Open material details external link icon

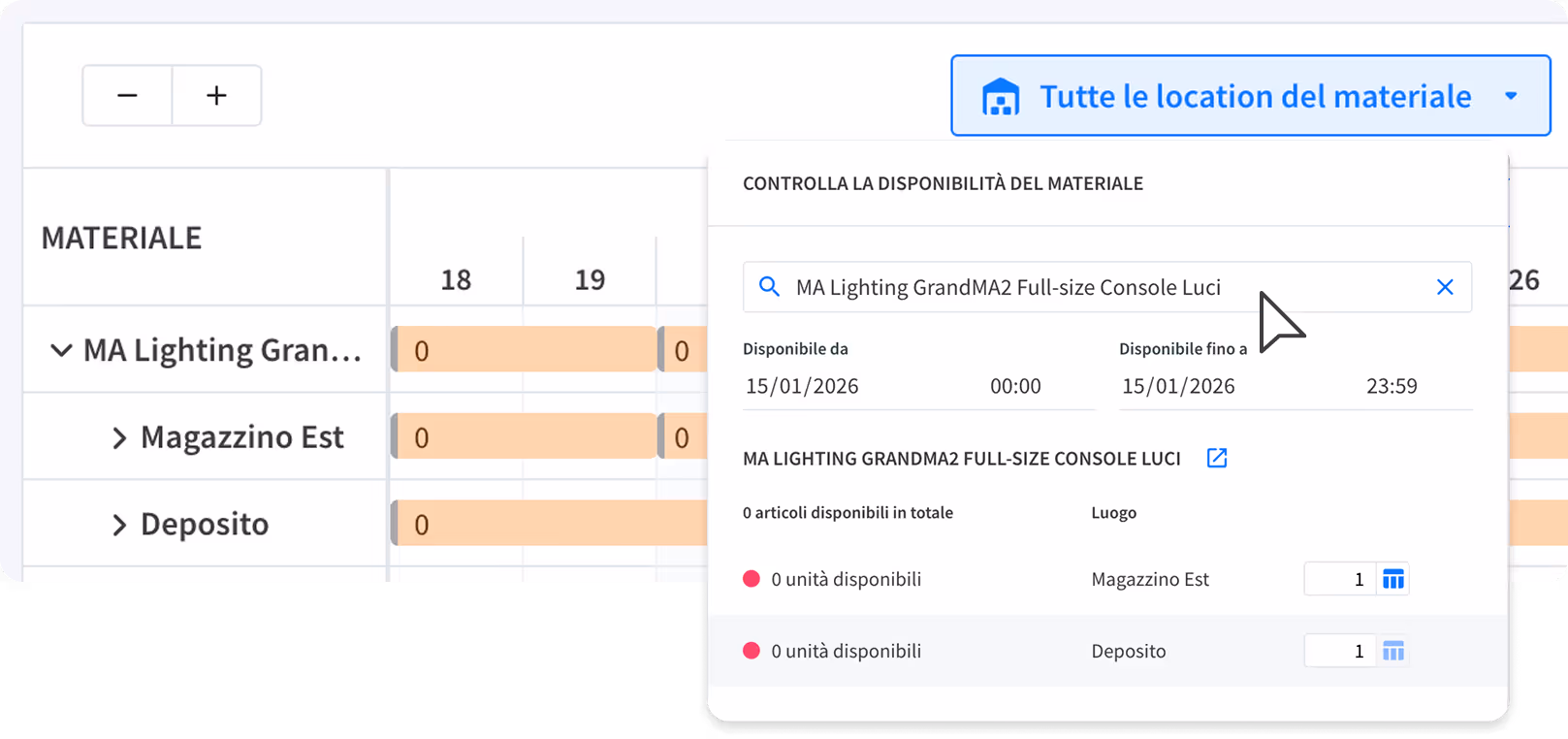click(1217, 458)
